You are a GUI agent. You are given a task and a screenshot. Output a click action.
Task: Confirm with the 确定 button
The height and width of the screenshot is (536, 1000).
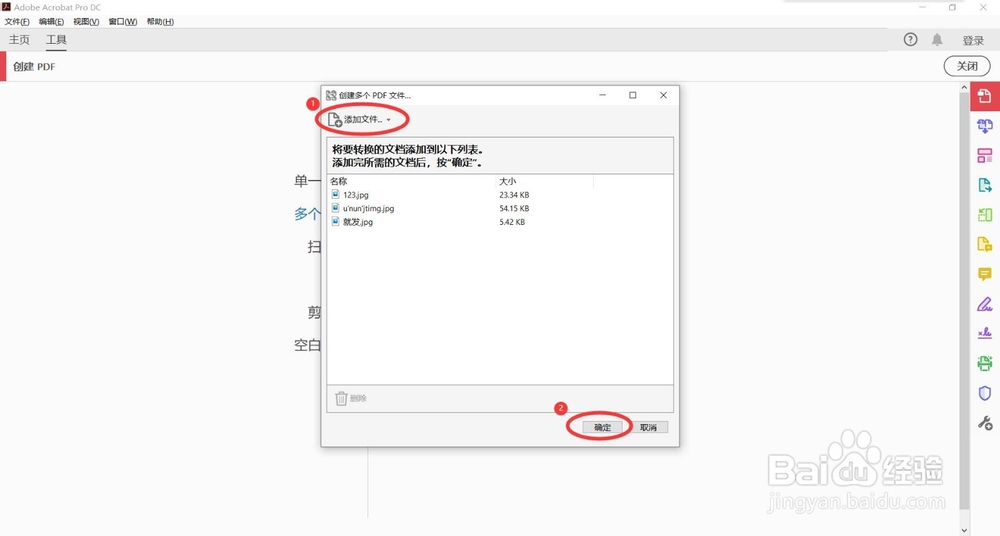pos(602,428)
